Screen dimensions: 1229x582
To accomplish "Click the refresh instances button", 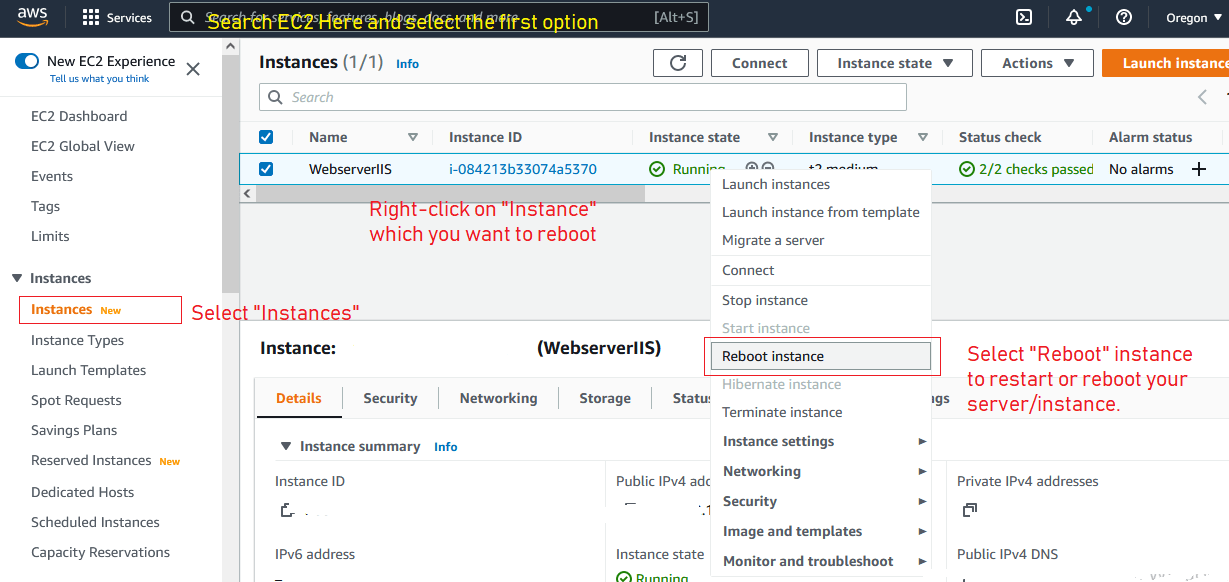I will (x=678, y=63).
